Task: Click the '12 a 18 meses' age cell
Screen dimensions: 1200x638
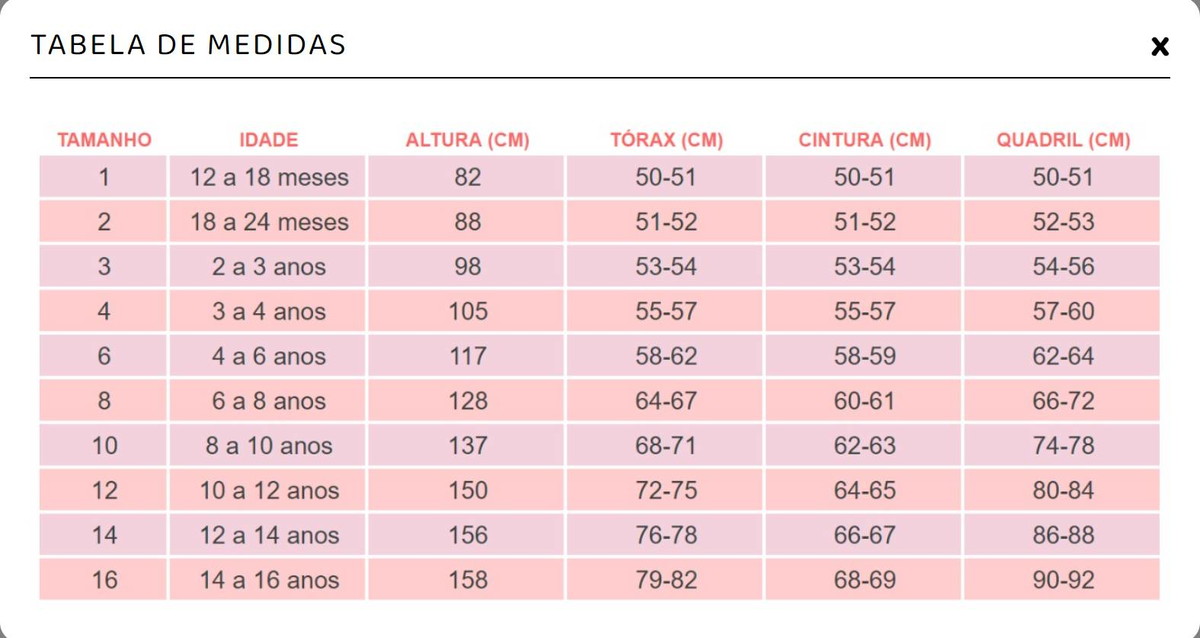Action: tap(269, 178)
